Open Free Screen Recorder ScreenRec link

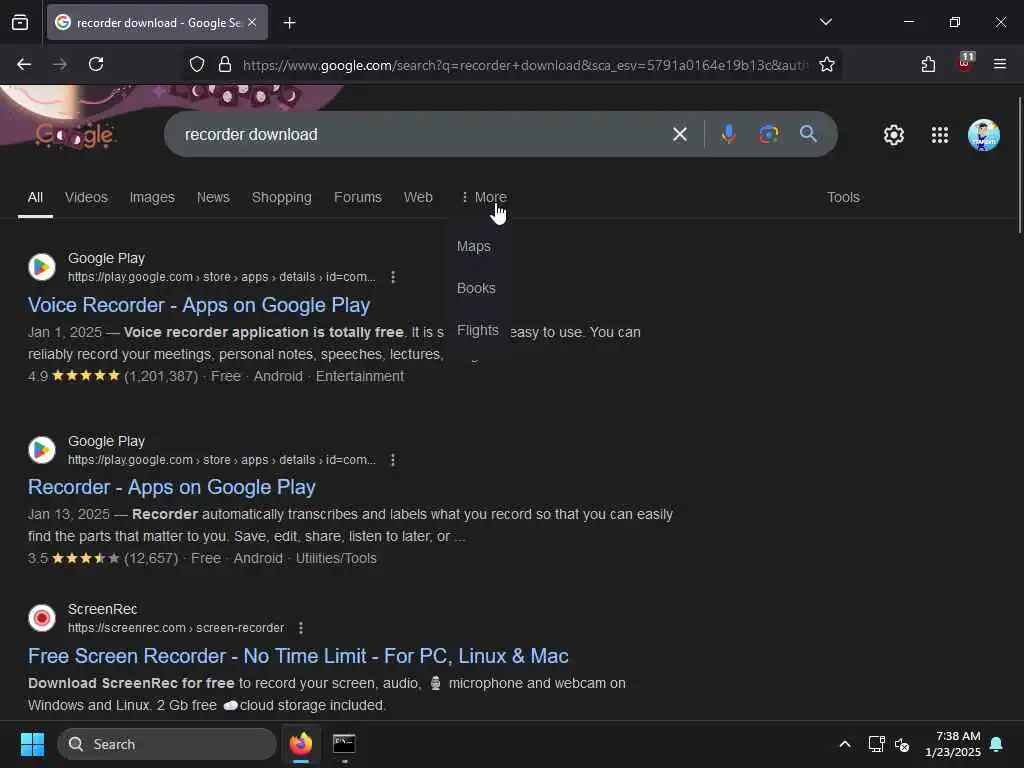298,656
